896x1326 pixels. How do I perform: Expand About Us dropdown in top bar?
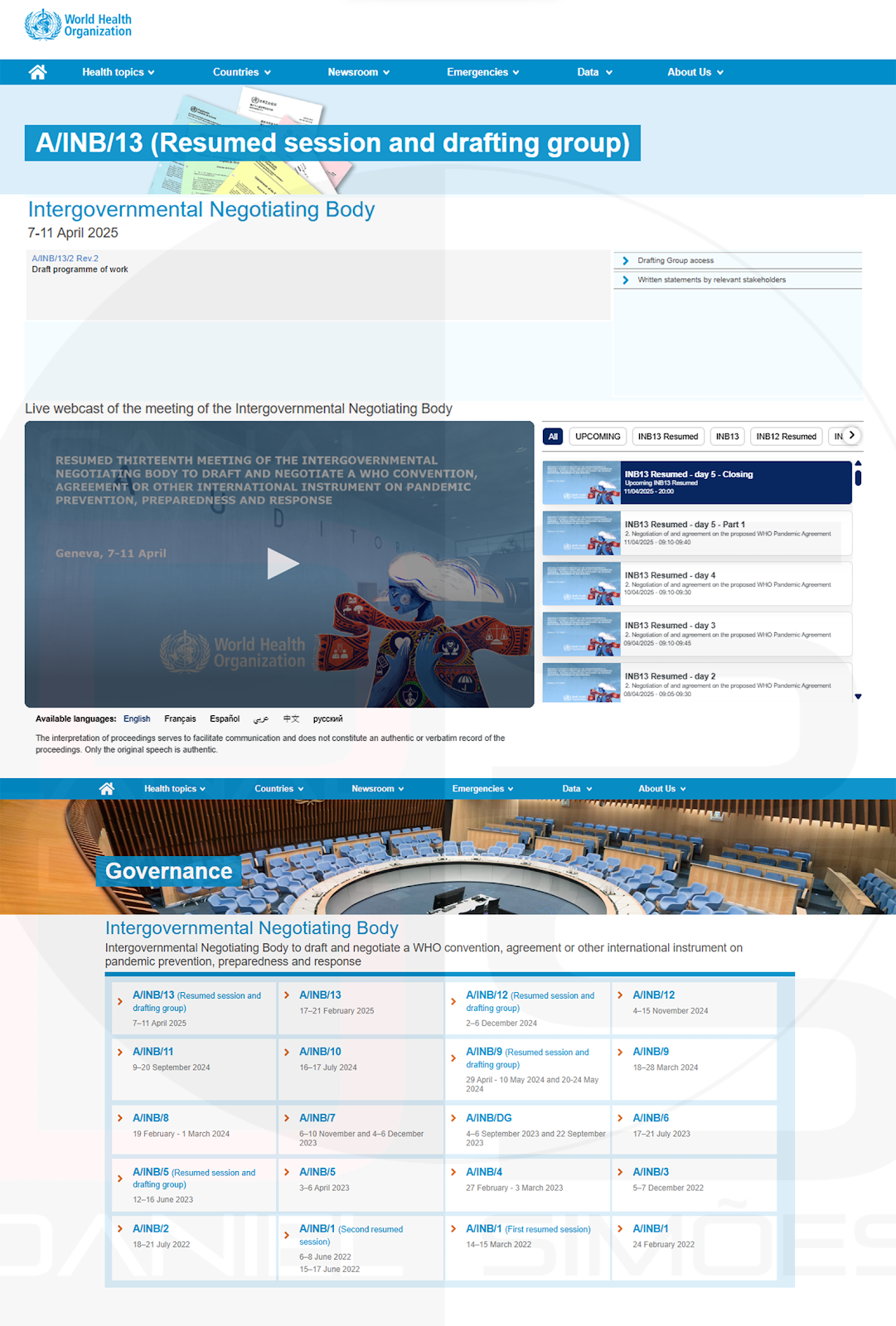[695, 72]
